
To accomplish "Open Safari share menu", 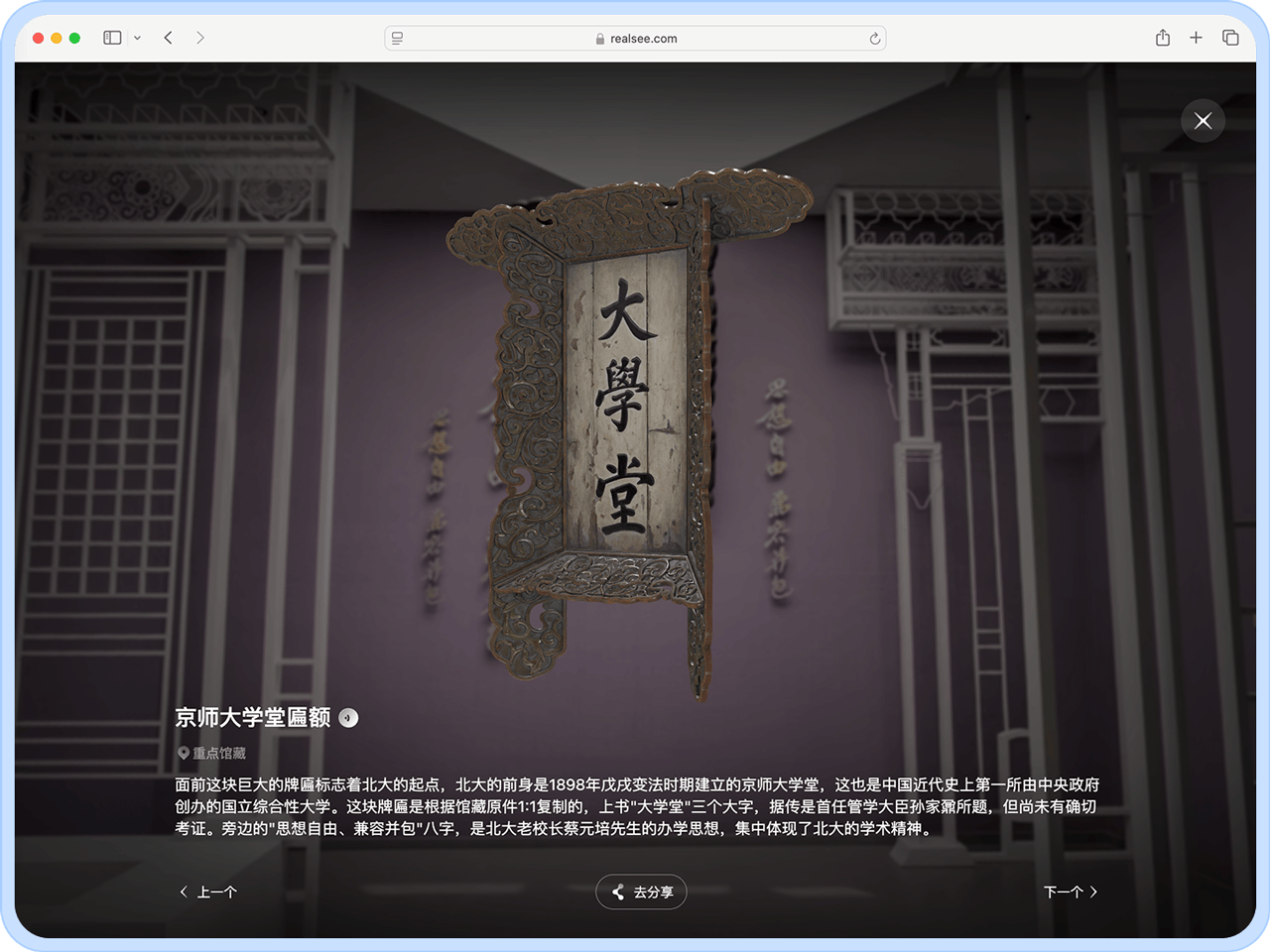I will point(1163,38).
